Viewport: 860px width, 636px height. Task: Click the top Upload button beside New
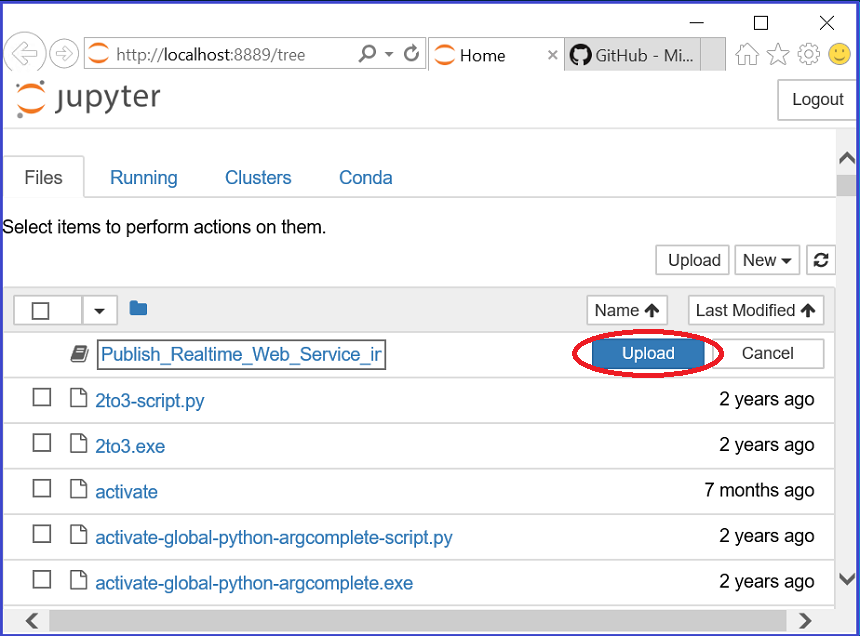(693, 260)
